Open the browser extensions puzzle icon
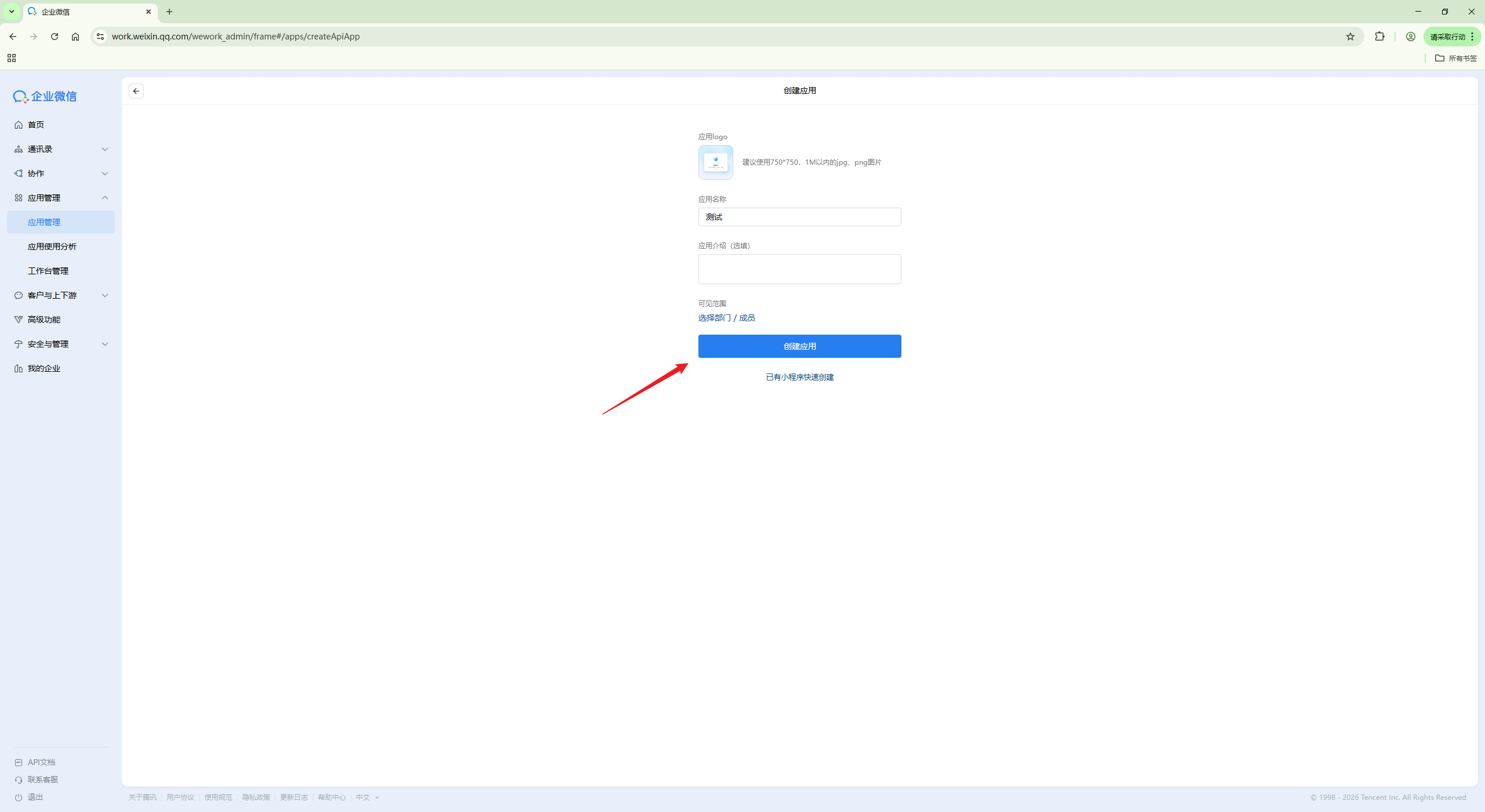Viewport: 1485px width, 812px height. 1380,37
